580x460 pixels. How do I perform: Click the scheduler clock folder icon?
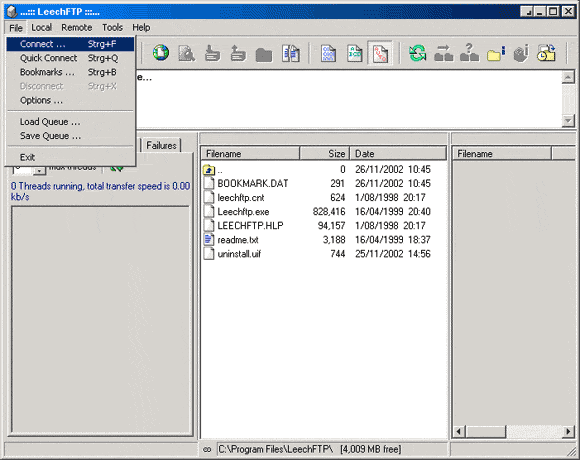tap(546, 53)
